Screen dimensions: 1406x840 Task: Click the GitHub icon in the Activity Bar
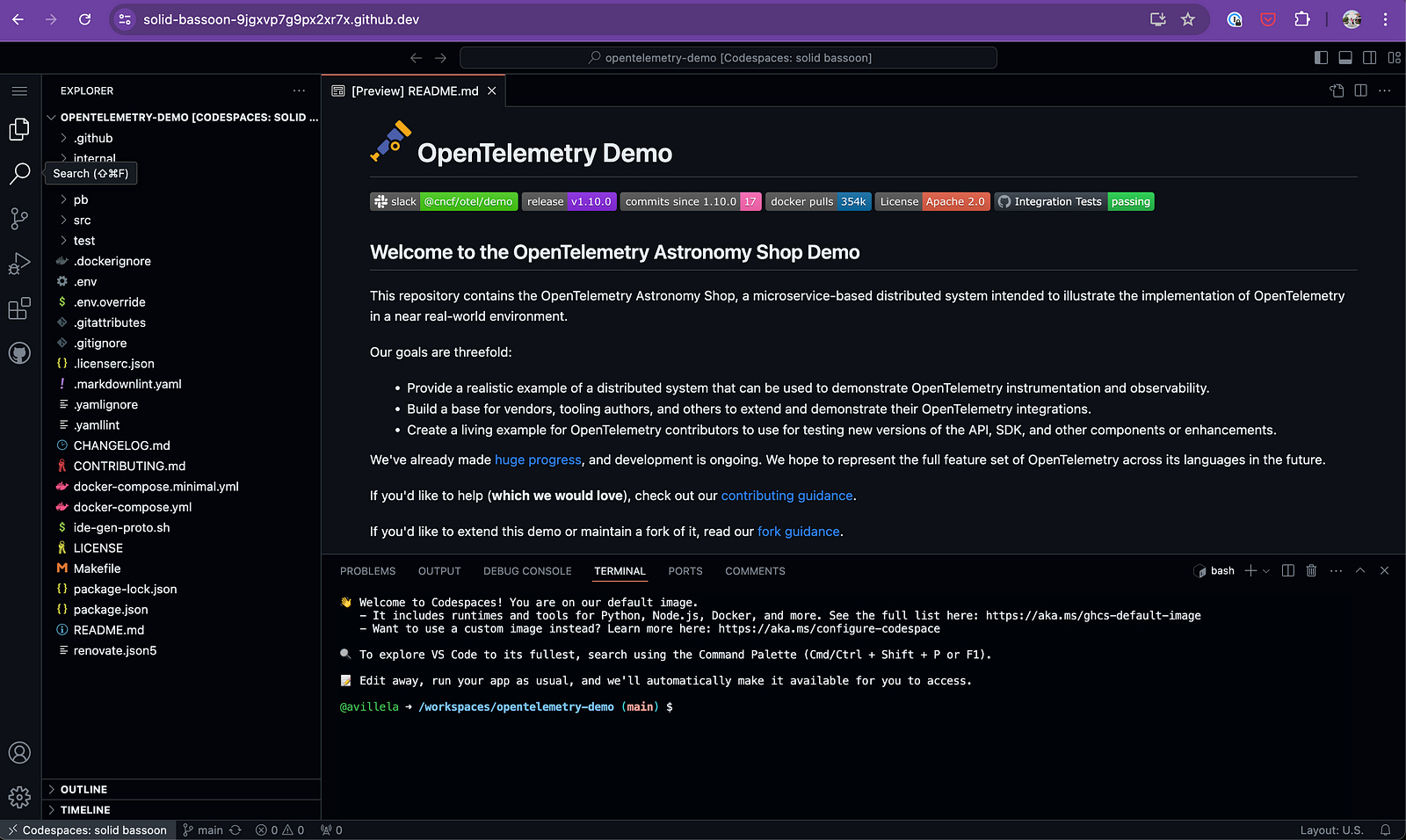click(19, 352)
